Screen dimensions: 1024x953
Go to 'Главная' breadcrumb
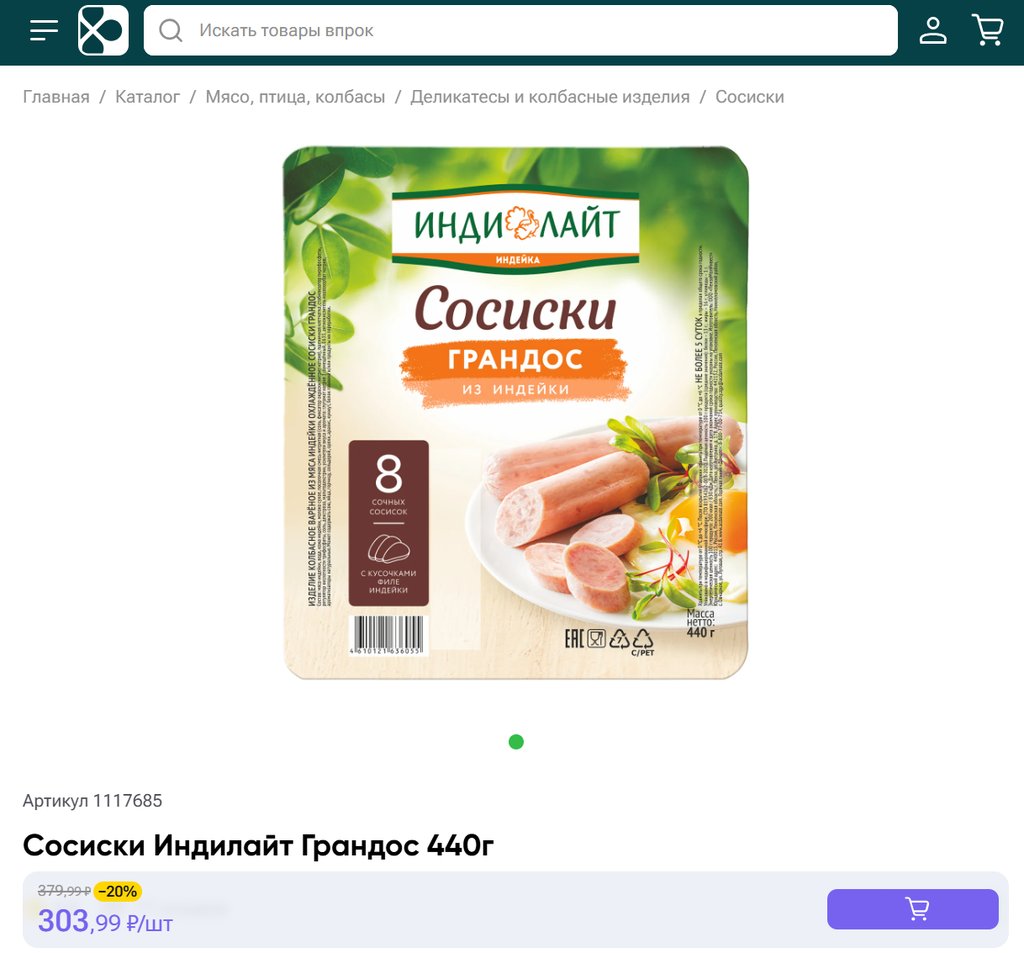pos(56,97)
